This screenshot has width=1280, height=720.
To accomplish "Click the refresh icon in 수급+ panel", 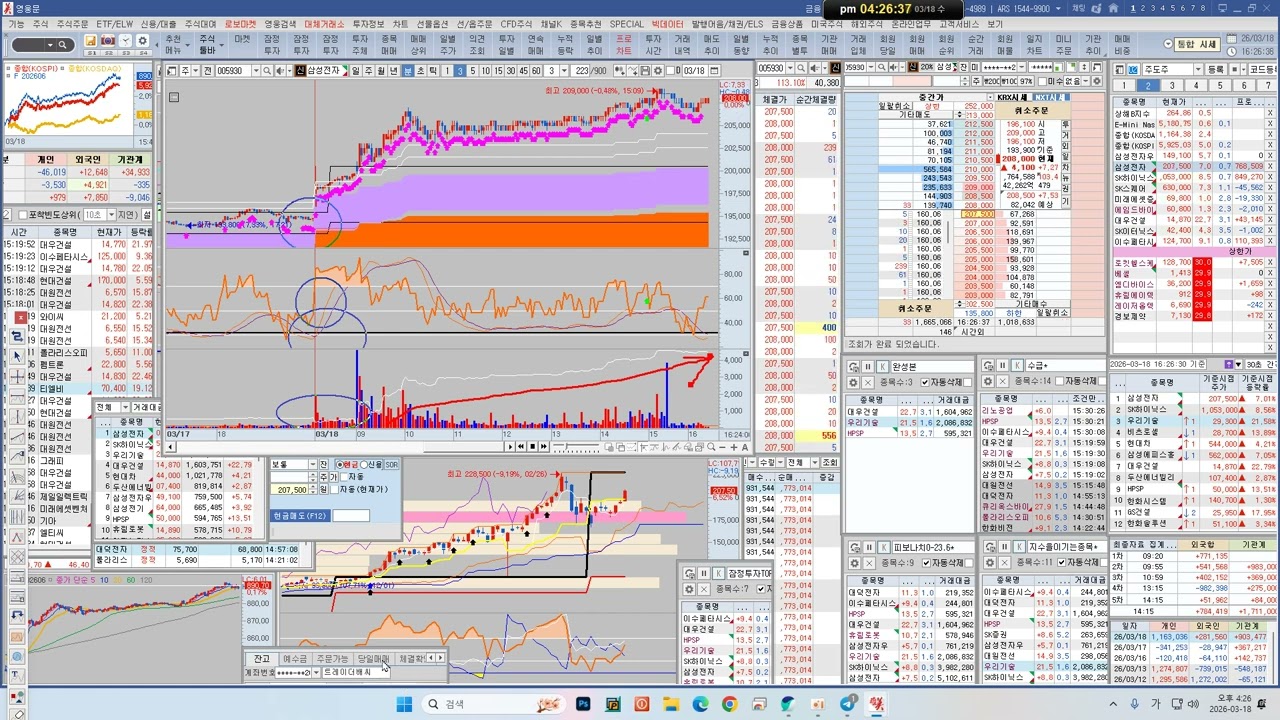I will pos(988,366).
